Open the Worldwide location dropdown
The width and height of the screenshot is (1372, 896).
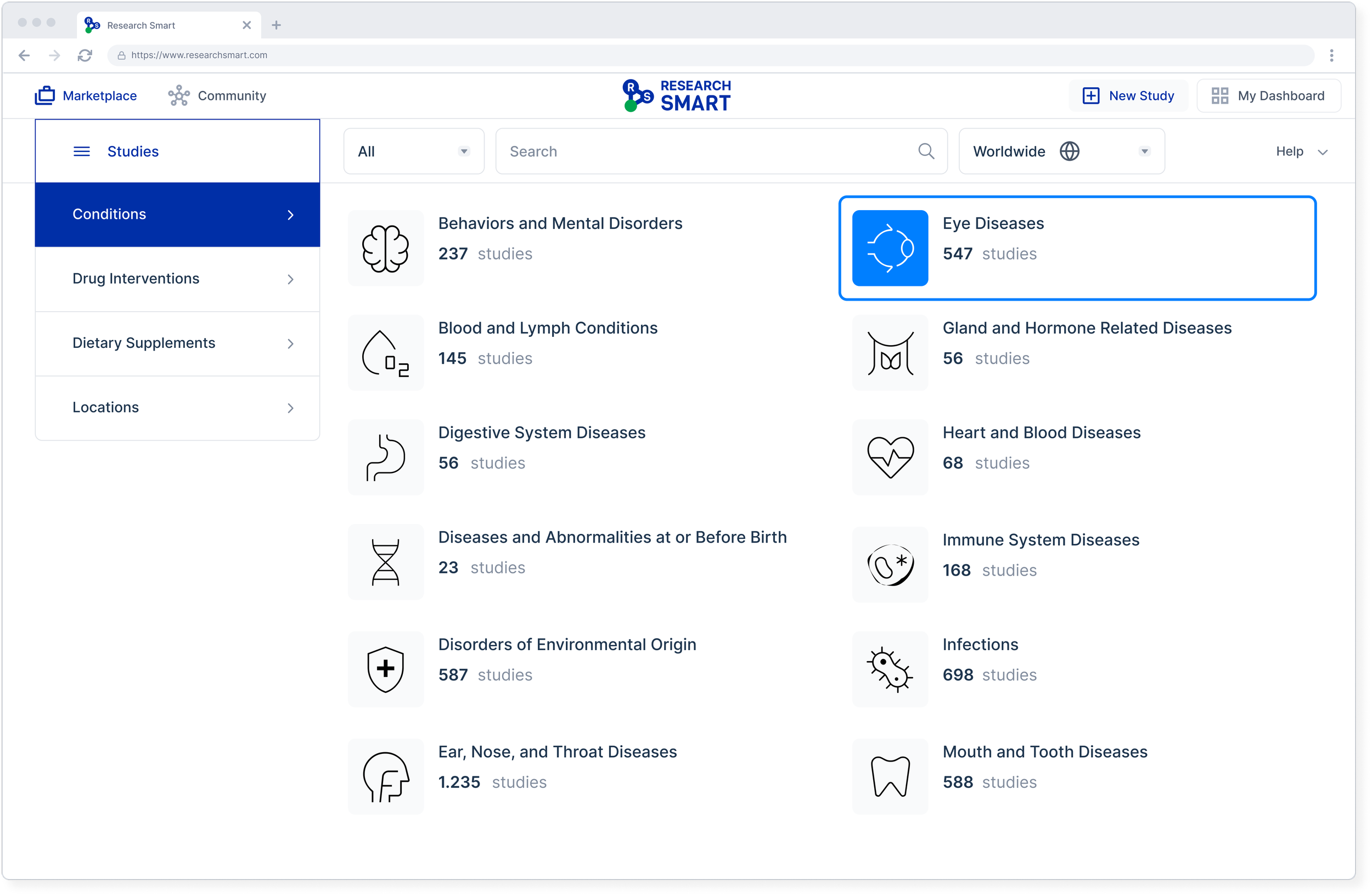[1061, 151]
